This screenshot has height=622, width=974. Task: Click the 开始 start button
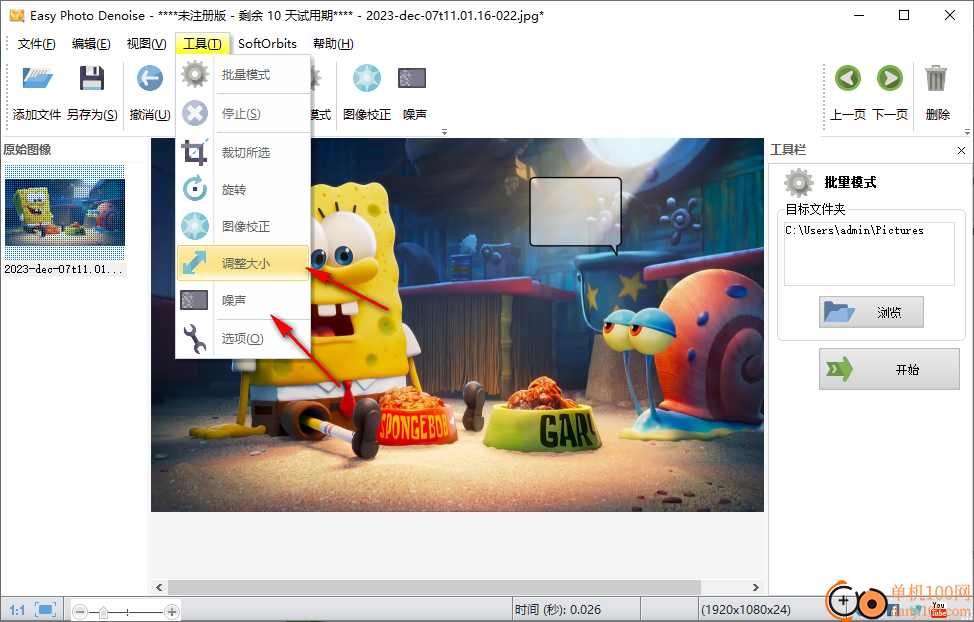pos(889,369)
